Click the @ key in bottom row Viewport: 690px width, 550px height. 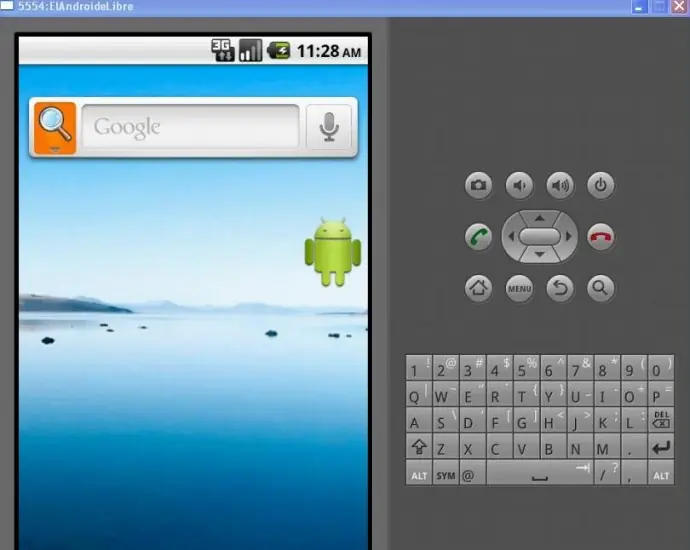473,473
